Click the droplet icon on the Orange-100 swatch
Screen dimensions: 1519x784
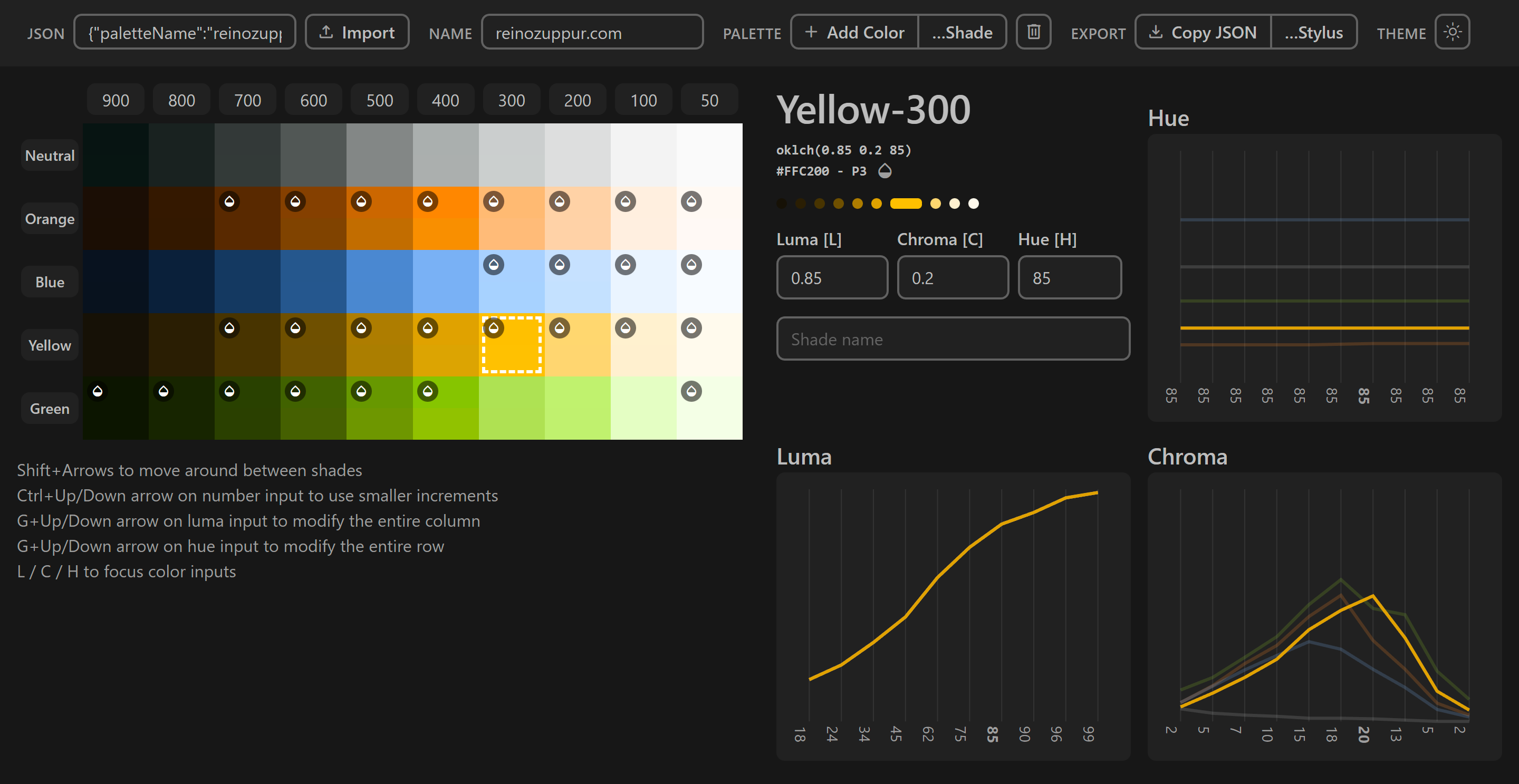[625, 201]
